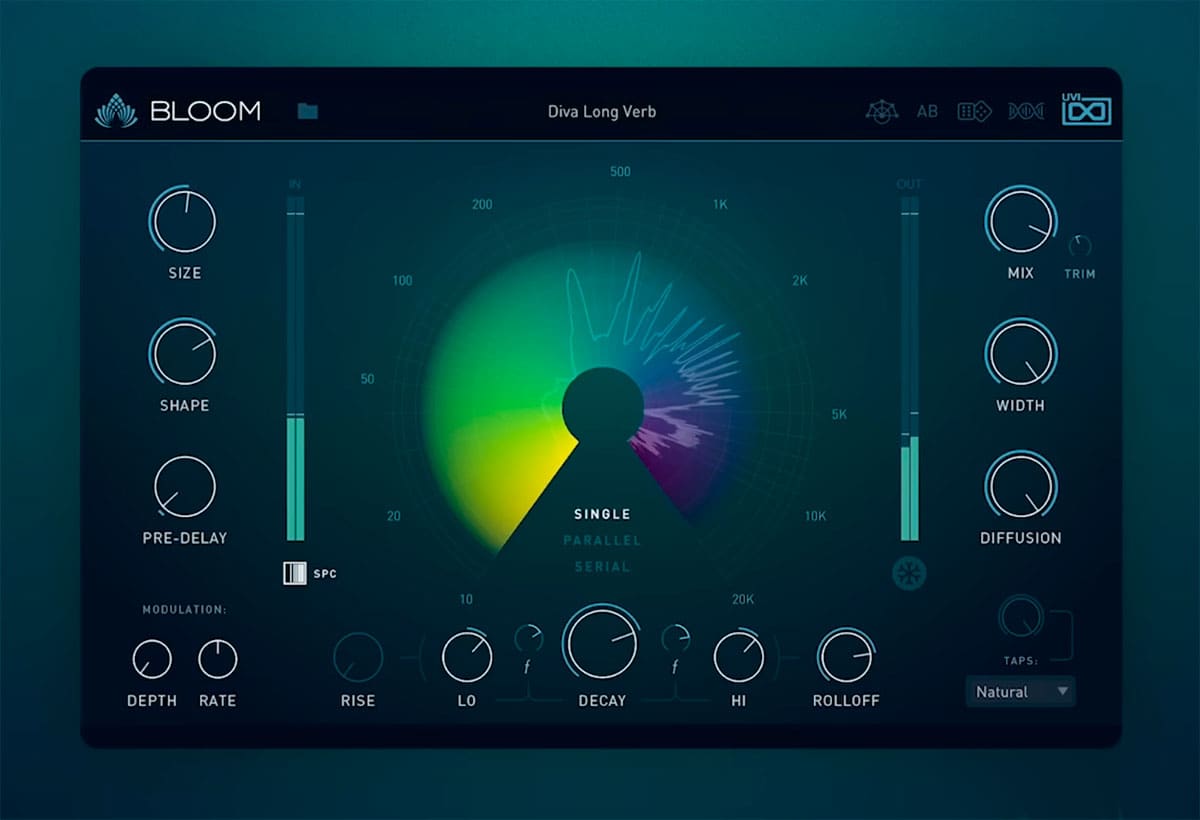Click the Diva Long Verb preset name
Image resolution: width=1200 pixels, height=820 pixels.
[x=602, y=111]
